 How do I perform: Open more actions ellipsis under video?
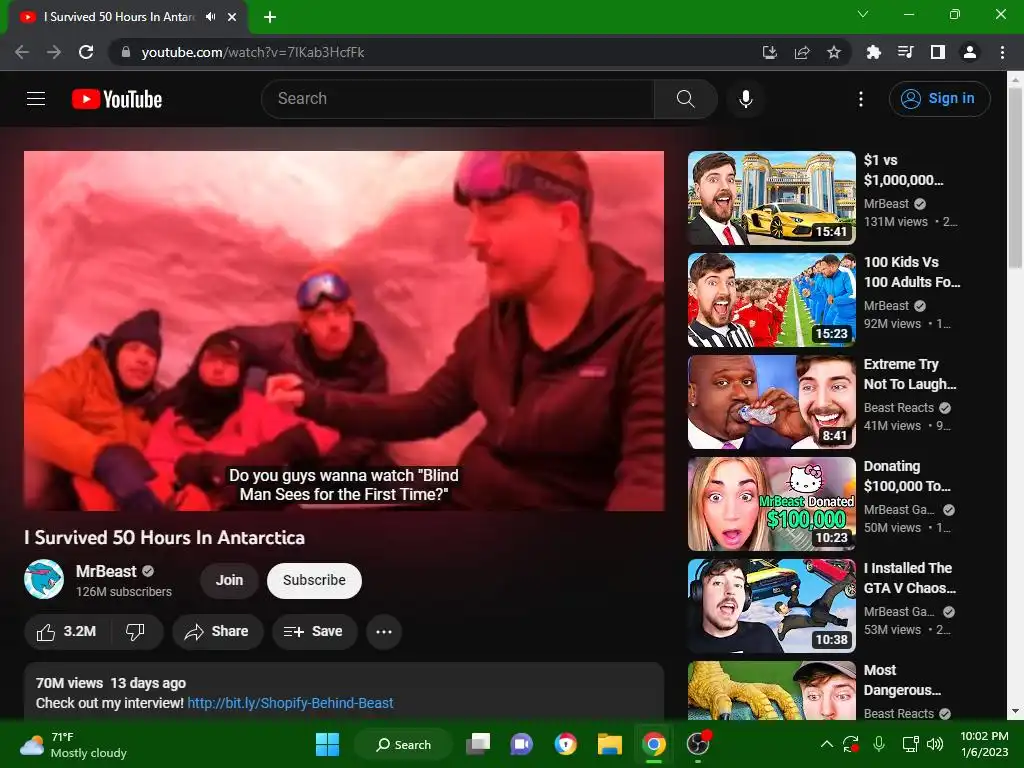(x=384, y=632)
